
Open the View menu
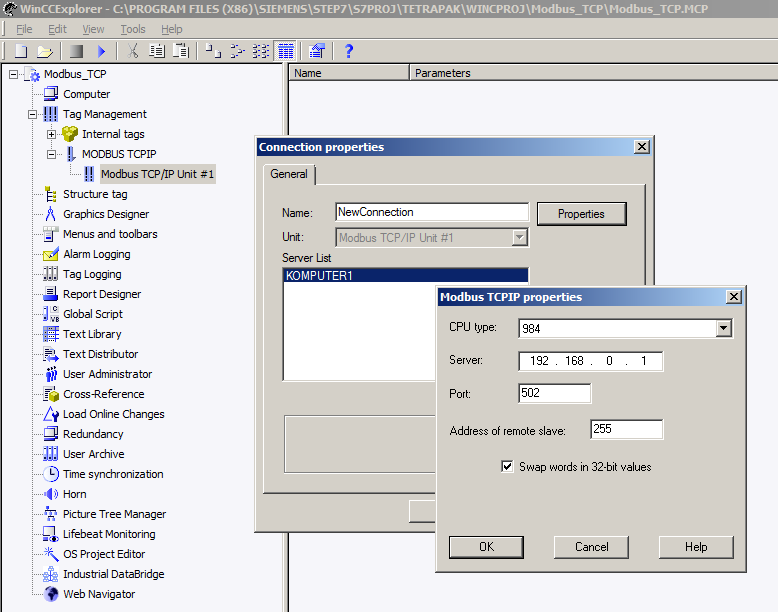tap(93, 29)
